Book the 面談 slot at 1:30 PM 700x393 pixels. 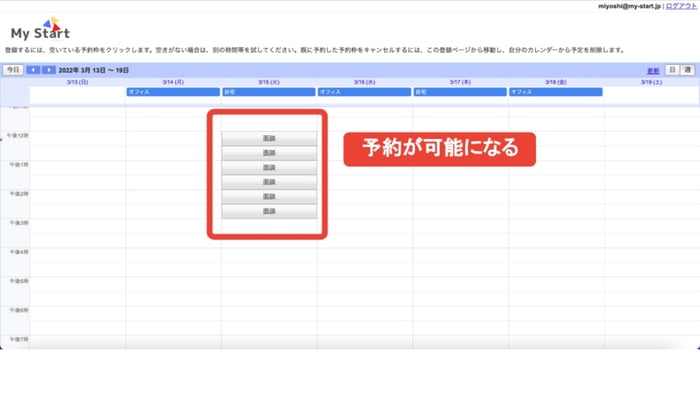269,182
